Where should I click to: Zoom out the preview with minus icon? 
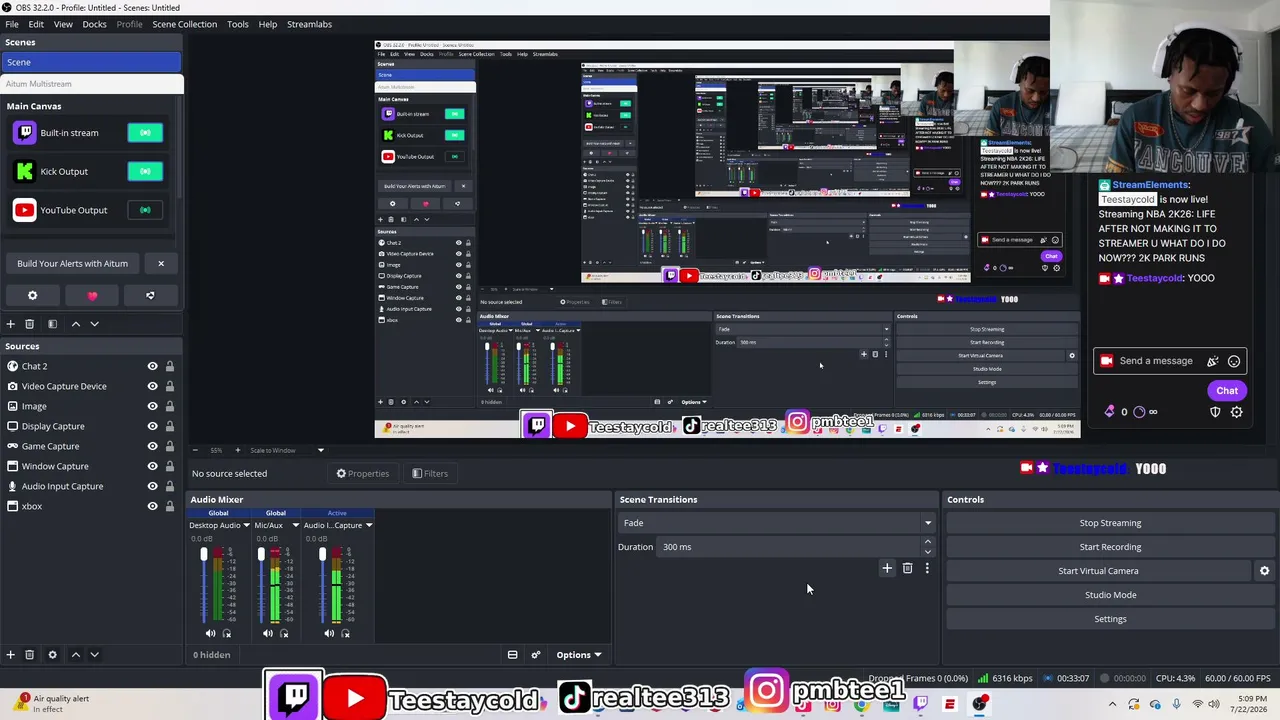pos(195,450)
